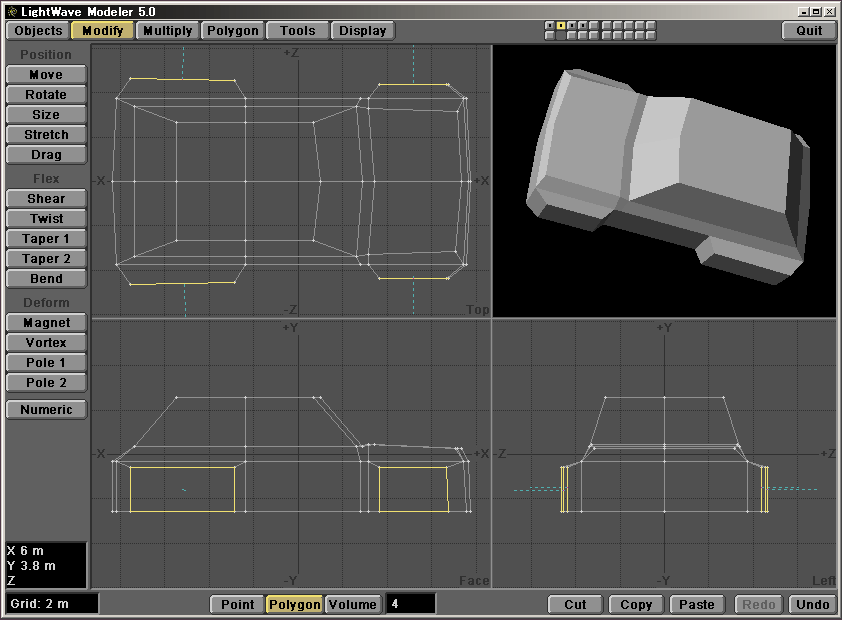Activate the Bend tool
The height and width of the screenshot is (620, 842).
pyautogui.click(x=46, y=279)
